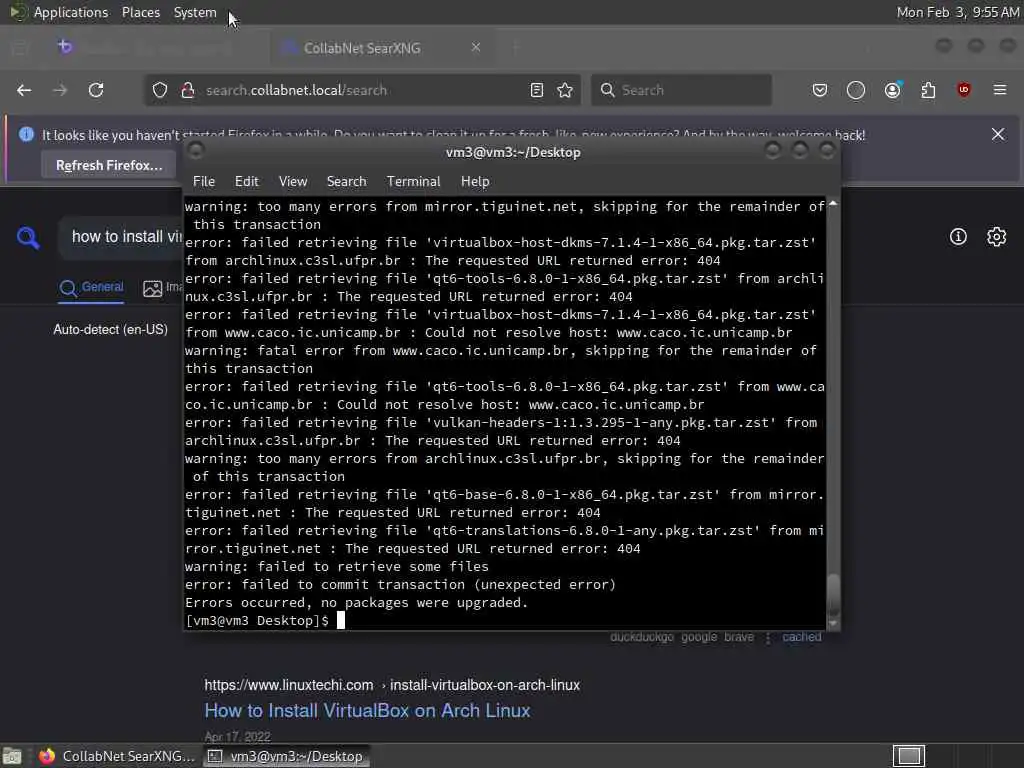Click the circular toolbar icon beside Pocket
The height and width of the screenshot is (768, 1024).
pos(856,90)
